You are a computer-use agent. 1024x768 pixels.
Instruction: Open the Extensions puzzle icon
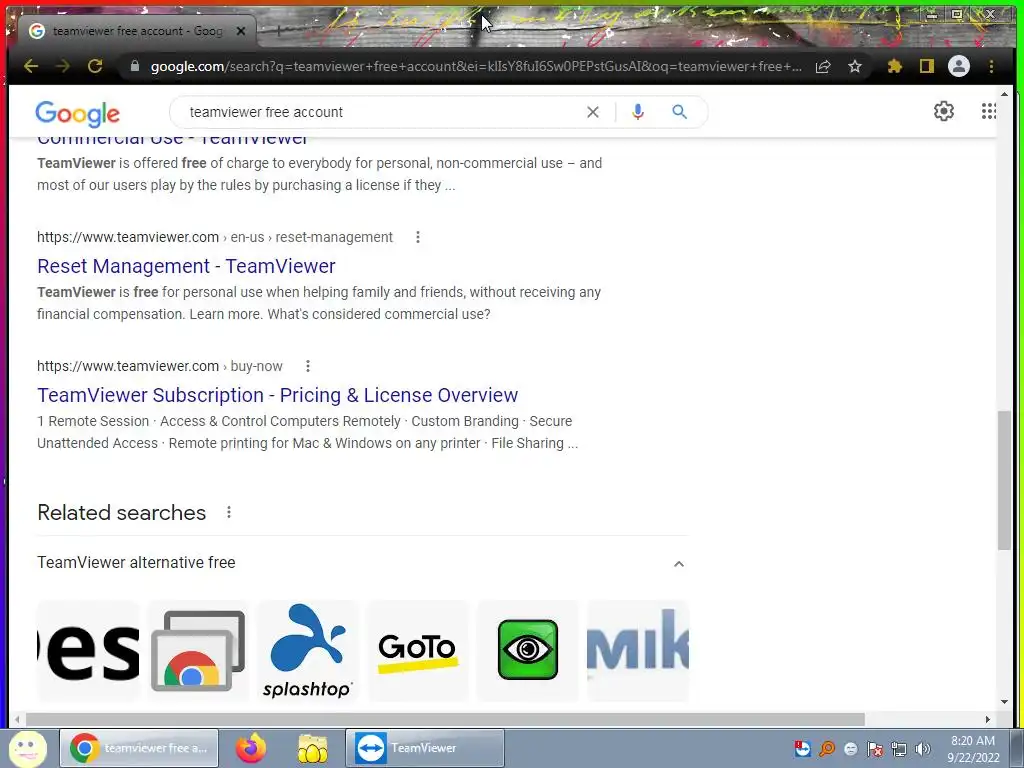pyautogui.click(x=895, y=66)
